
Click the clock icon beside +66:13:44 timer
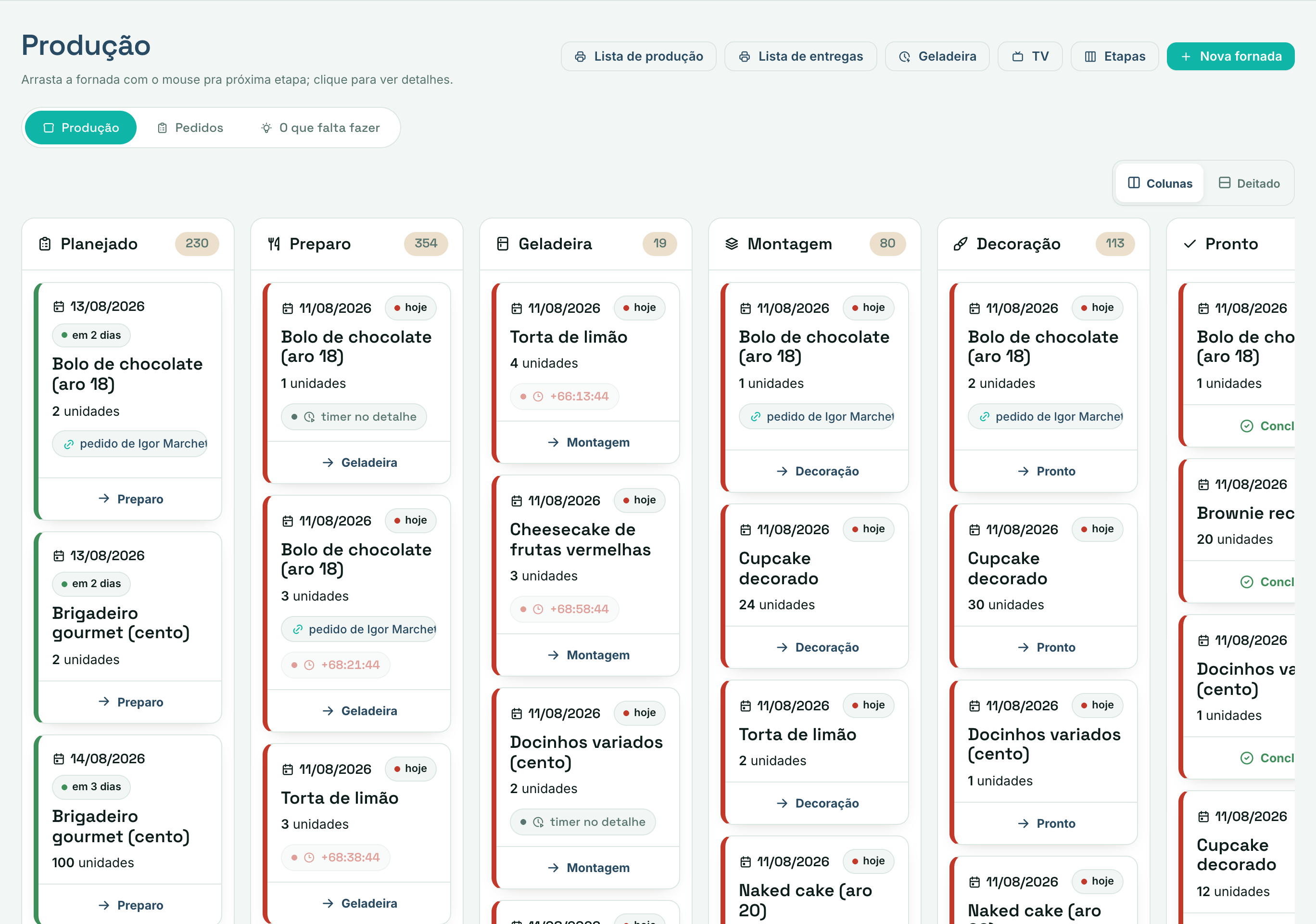tap(538, 397)
